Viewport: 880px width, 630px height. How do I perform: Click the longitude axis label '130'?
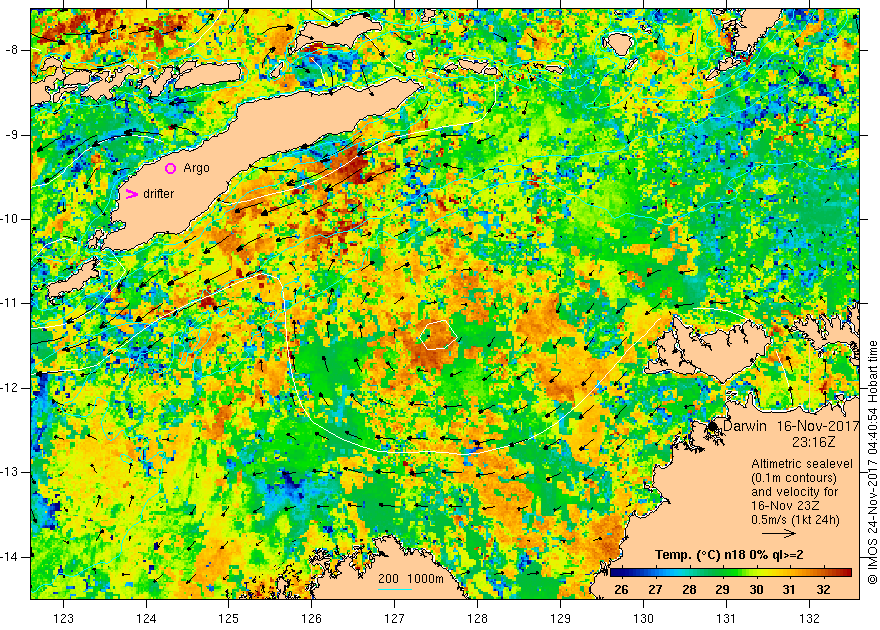643,619
